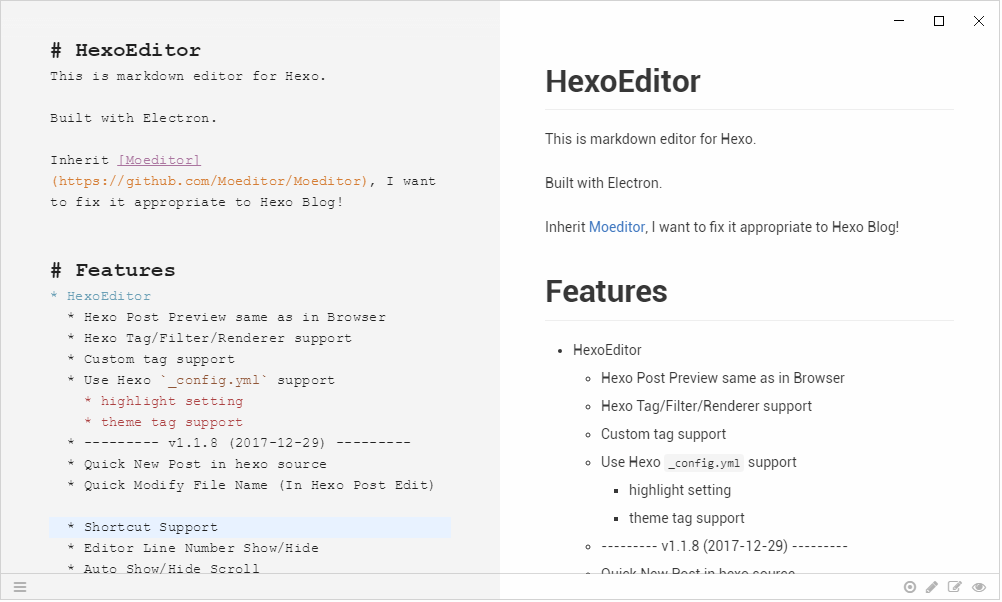
Task: Click the '`_config.yml`' code text in editor
Action: pos(214,380)
